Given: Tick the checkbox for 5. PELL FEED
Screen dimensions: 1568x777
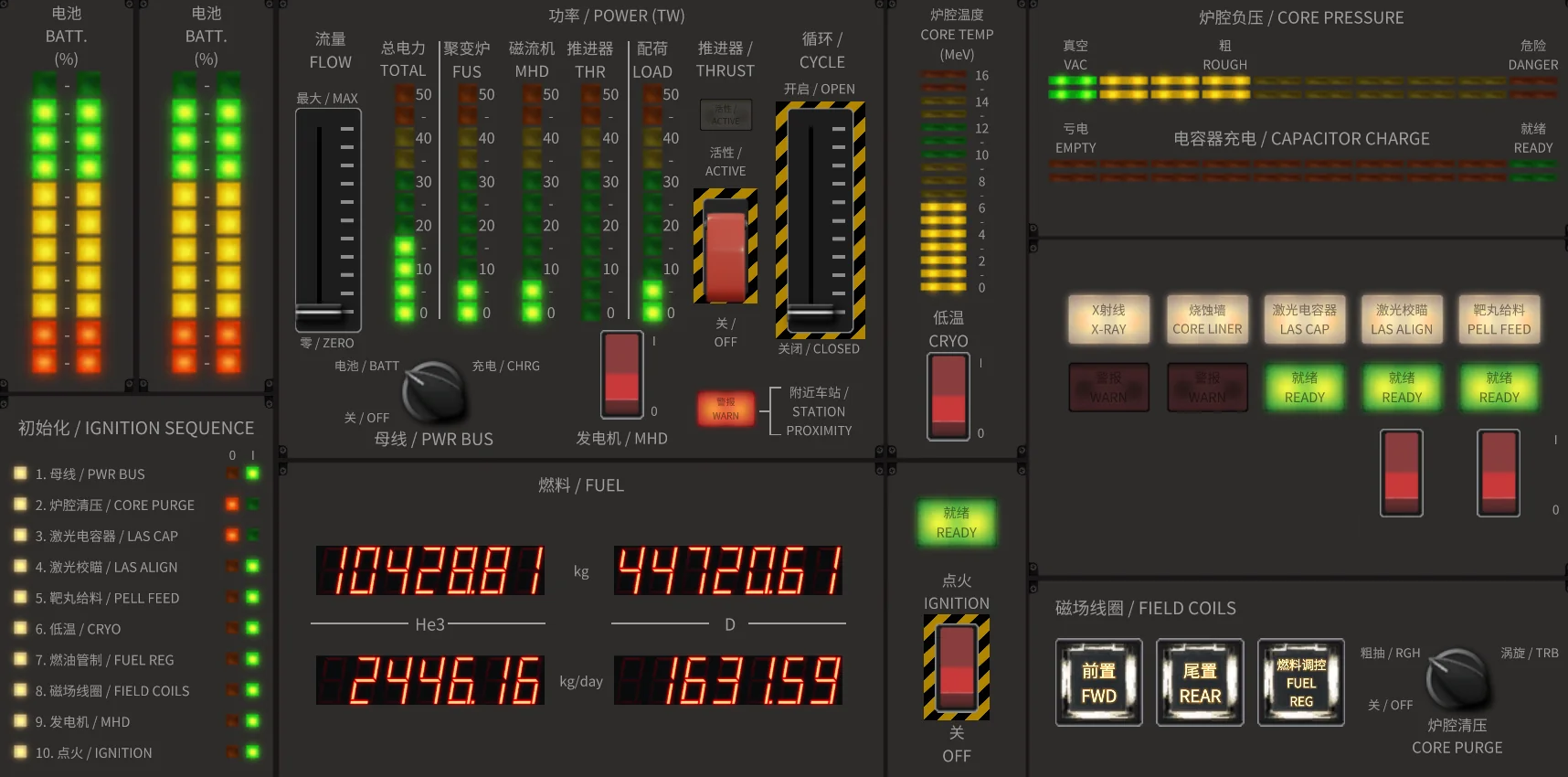Looking at the screenshot, I should tap(20, 598).
